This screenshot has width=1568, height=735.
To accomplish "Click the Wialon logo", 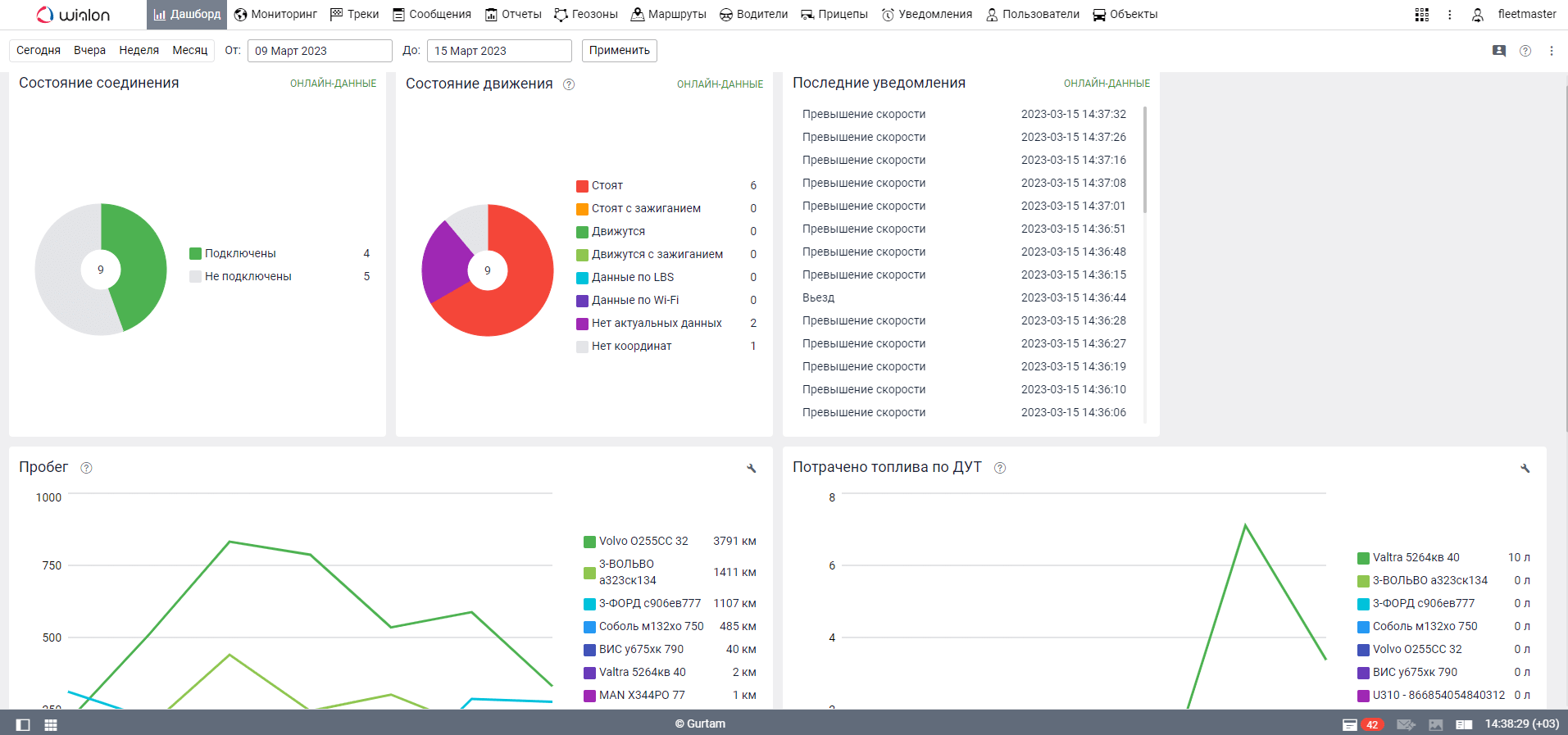I will (73, 15).
